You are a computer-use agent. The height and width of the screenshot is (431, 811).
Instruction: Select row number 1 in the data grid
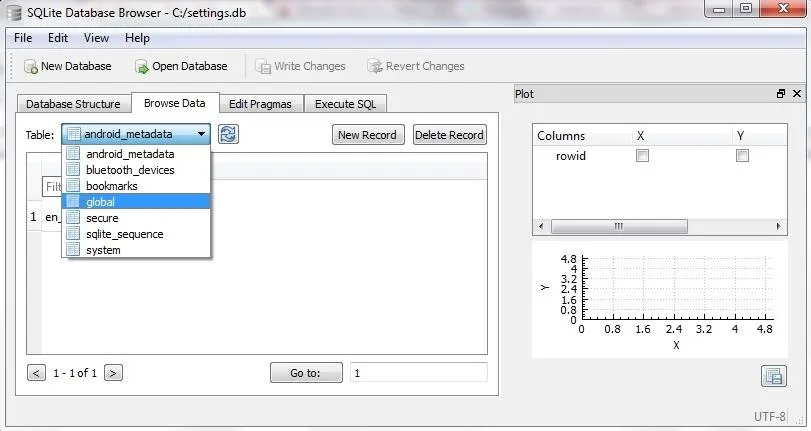pyautogui.click(x=34, y=217)
